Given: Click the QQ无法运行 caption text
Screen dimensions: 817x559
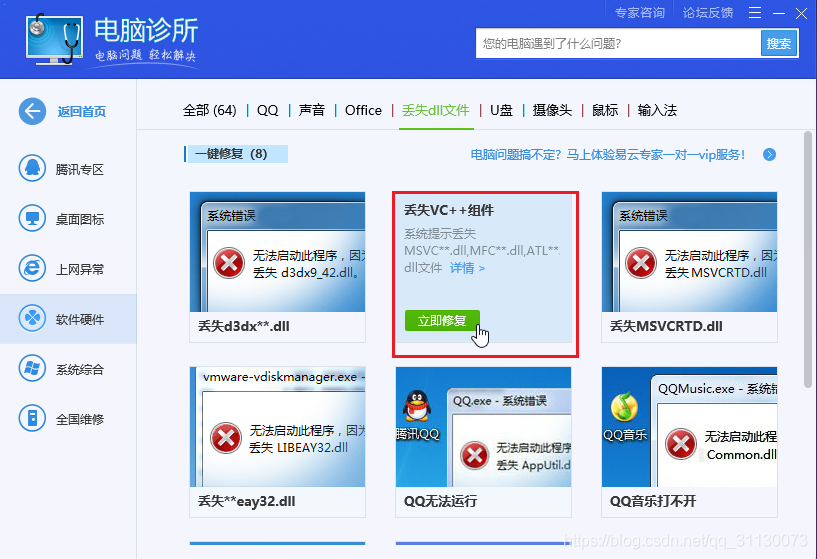Looking at the screenshot, I should tap(440, 502).
